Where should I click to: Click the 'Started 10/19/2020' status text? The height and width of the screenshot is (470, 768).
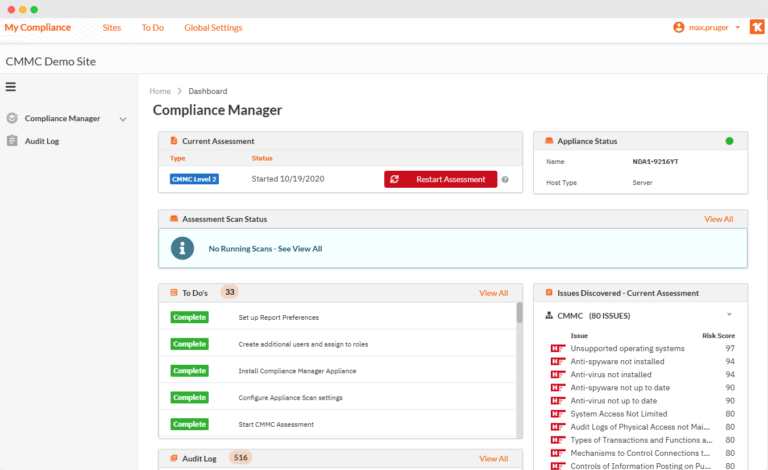coord(288,179)
